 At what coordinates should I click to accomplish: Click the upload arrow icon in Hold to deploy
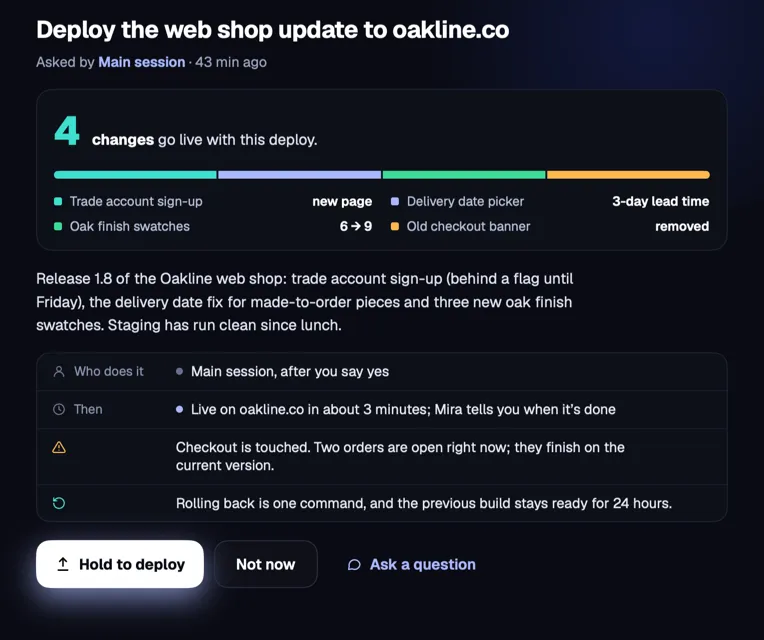coord(63,564)
